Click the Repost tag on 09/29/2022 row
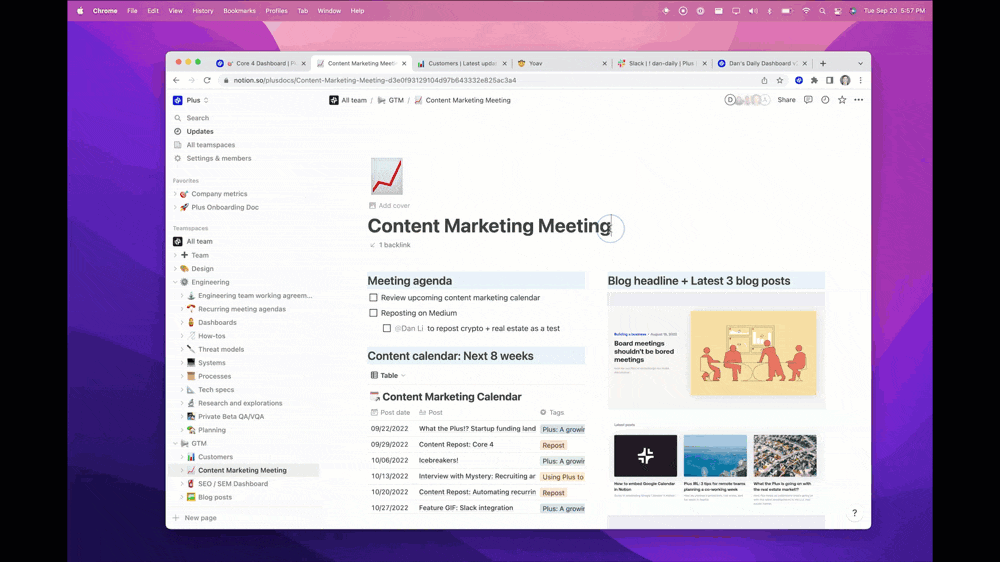The height and width of the screenshot is (562, 1000). click(553, 445)
